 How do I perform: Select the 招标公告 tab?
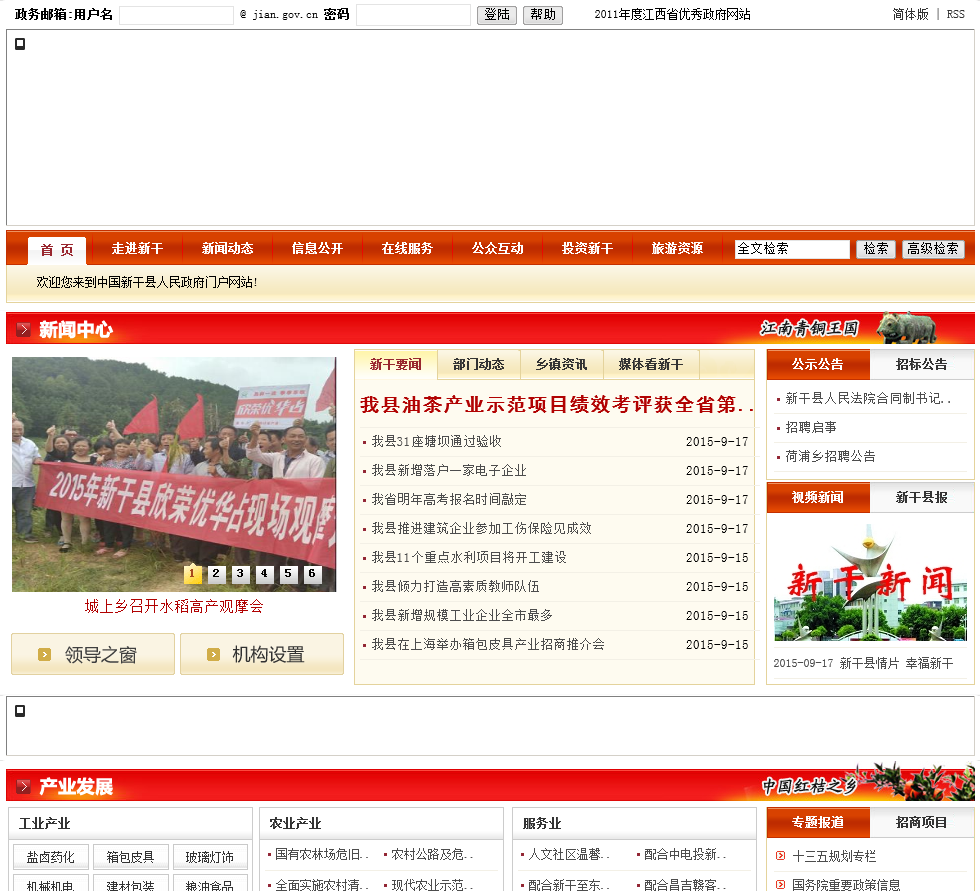click(x=921, y=364)
